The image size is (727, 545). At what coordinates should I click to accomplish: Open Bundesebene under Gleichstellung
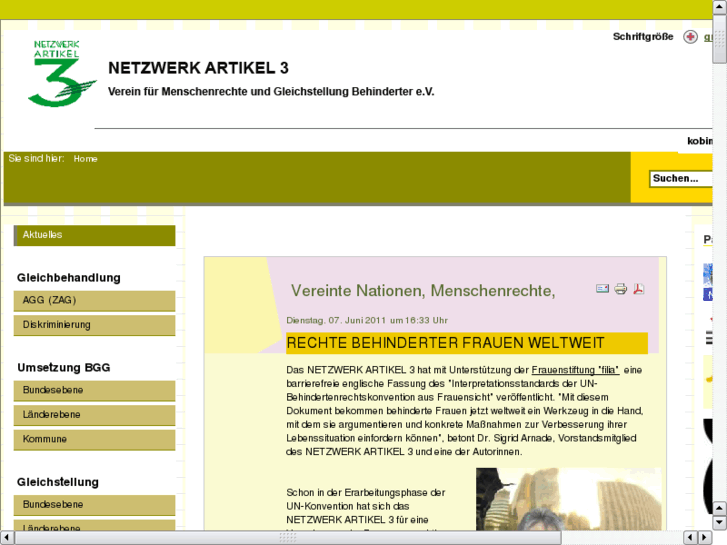click(x=95, y=505)
